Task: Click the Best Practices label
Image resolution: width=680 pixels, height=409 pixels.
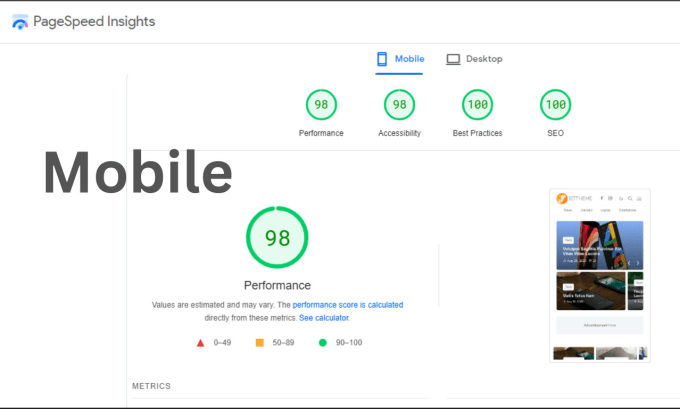Action: coord(477,133)
